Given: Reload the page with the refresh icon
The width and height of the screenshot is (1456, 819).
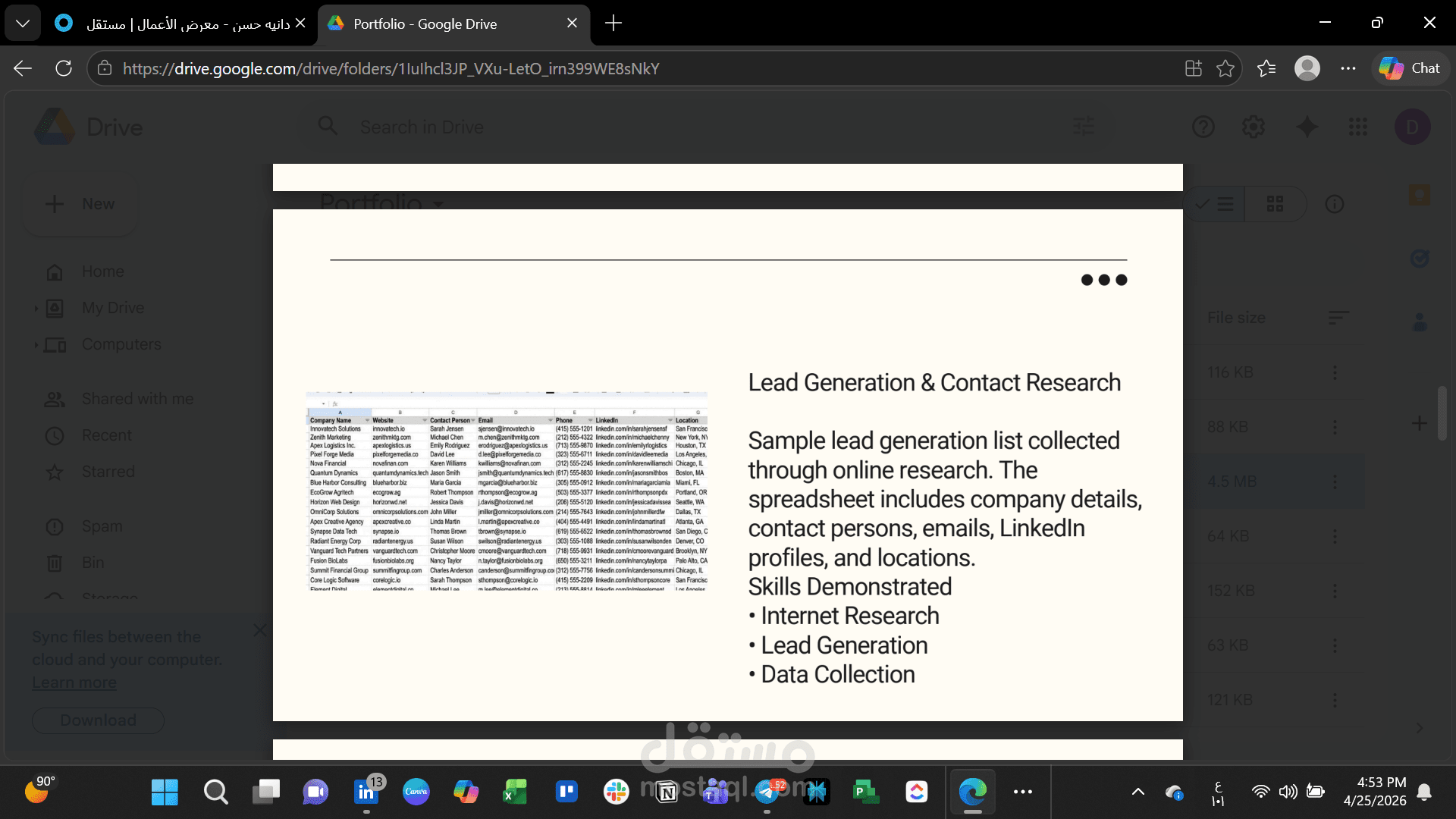Looking at the screenshot, I should (x=64, y=68).
